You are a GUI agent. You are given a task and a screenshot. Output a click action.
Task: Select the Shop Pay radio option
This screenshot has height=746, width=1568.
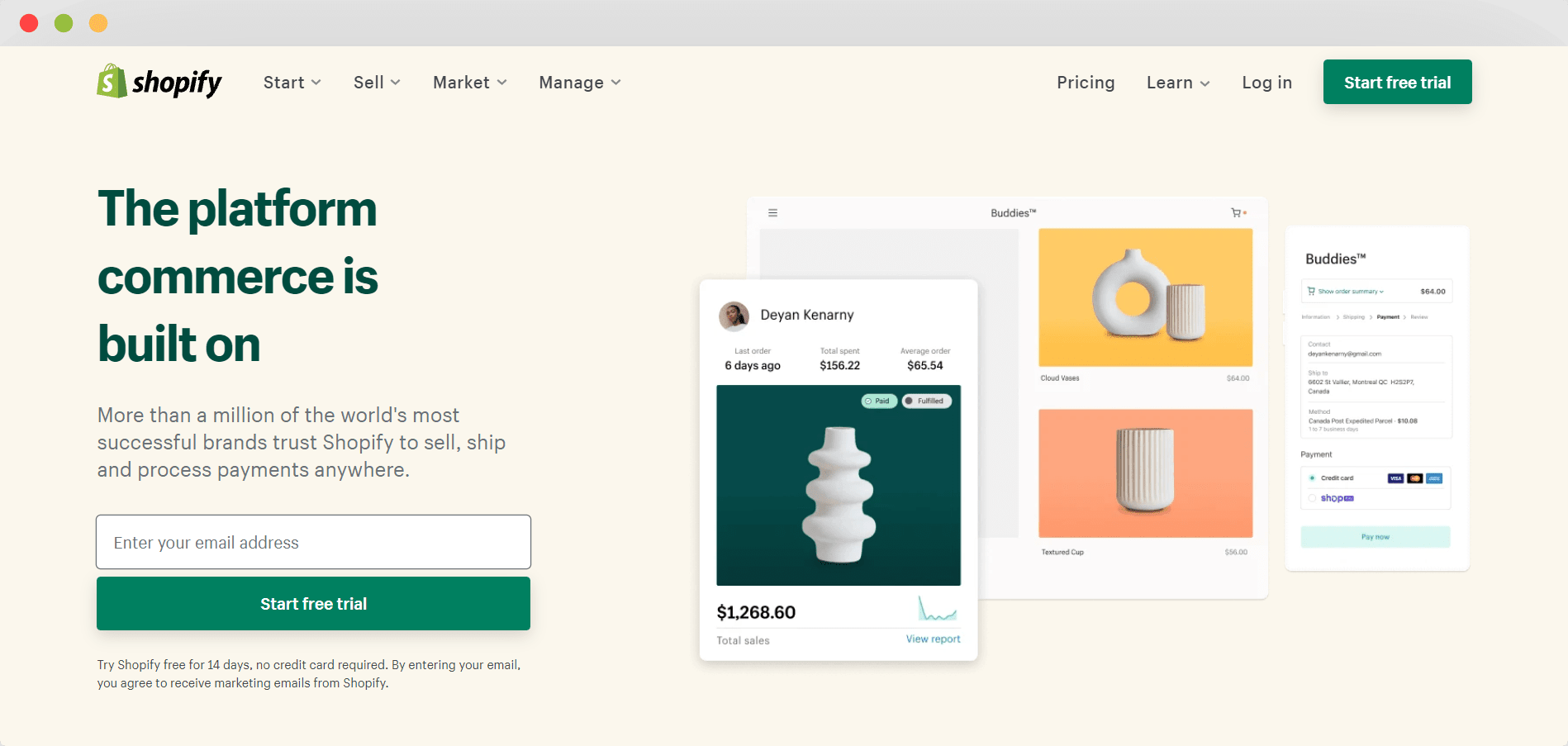[1312, 498]
